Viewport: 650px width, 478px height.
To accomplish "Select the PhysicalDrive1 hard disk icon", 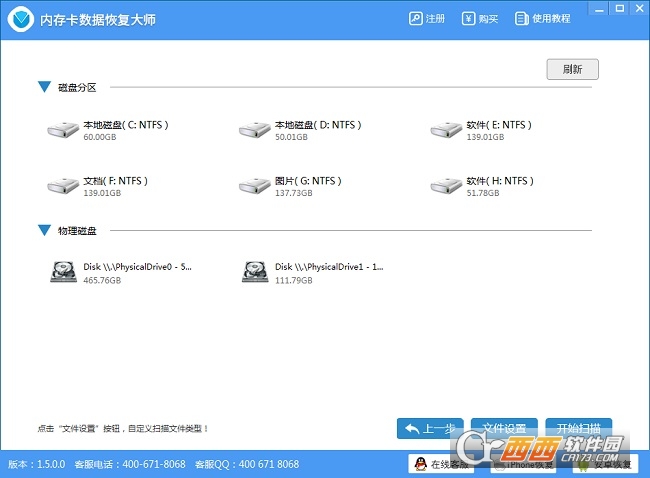I will [x=255, y=272].
